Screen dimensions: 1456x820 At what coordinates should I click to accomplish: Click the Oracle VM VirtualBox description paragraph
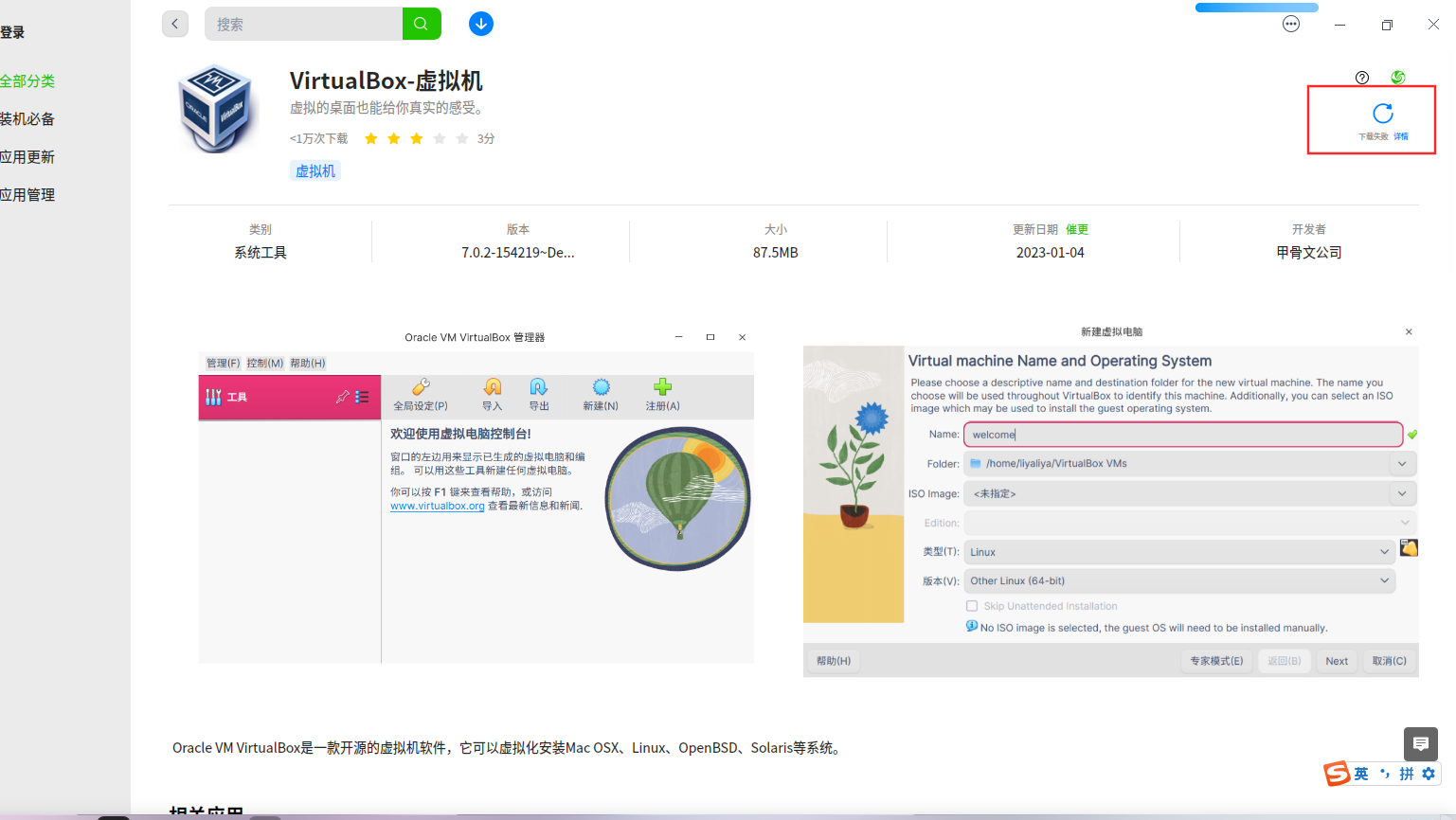[508, 748]
